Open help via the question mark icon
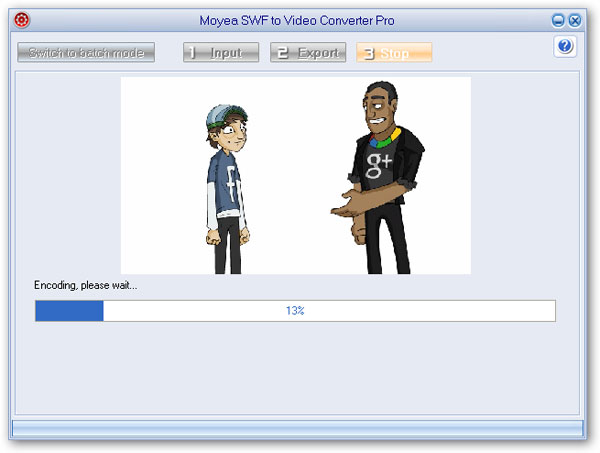Image resolution: width=600 pixels, height=453 pixels. [x=565, y=46]
